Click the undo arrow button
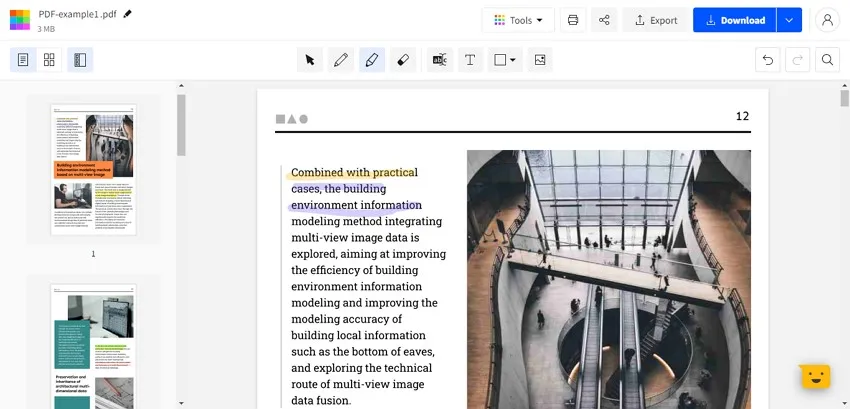 pyautogui.click(x=768, y=60)
